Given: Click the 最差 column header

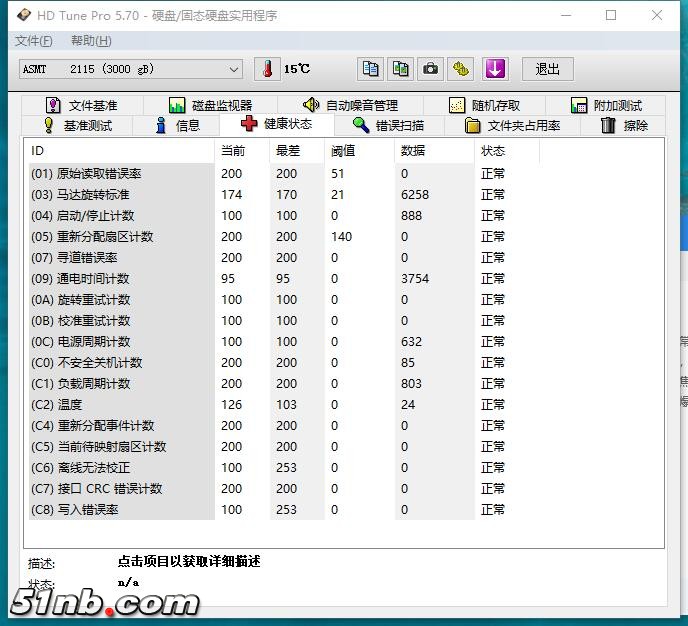Looking at the screenshot, I should click(x=297, y=151).
